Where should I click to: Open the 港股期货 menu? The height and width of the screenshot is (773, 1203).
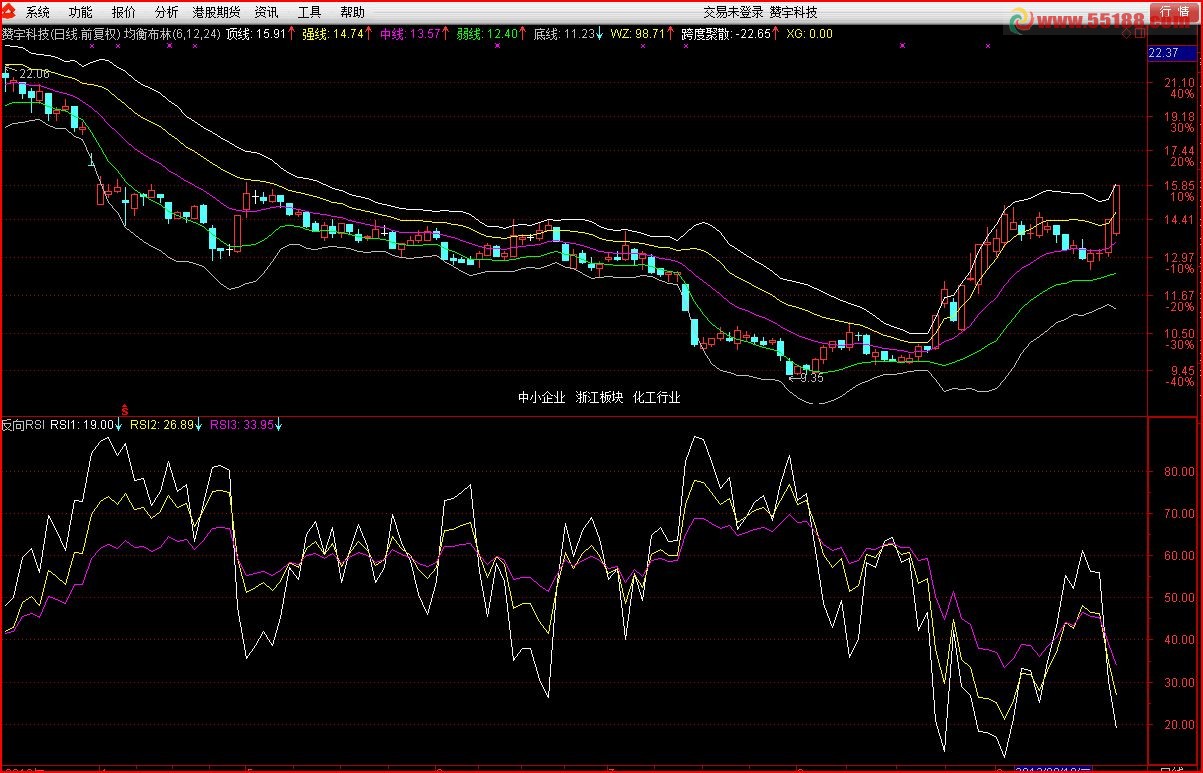pyautogui.click(x=217, y=13)
